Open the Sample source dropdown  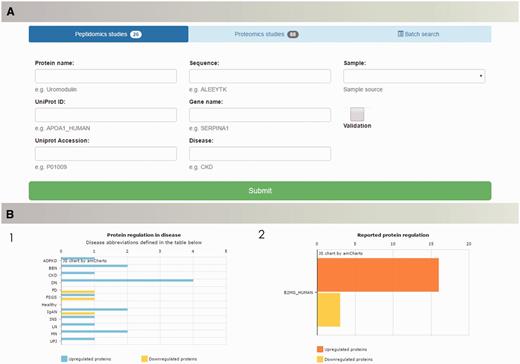(414, 76)
